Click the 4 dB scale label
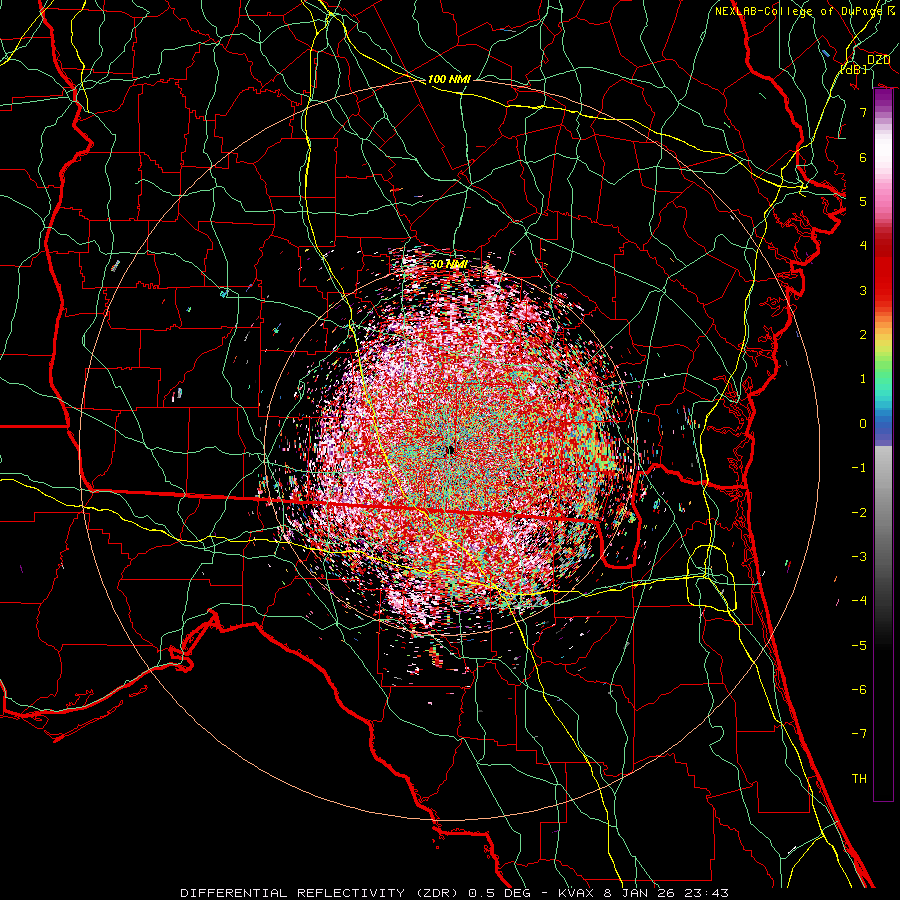Viewport: 900px width, 900px height. pos(863,246)
